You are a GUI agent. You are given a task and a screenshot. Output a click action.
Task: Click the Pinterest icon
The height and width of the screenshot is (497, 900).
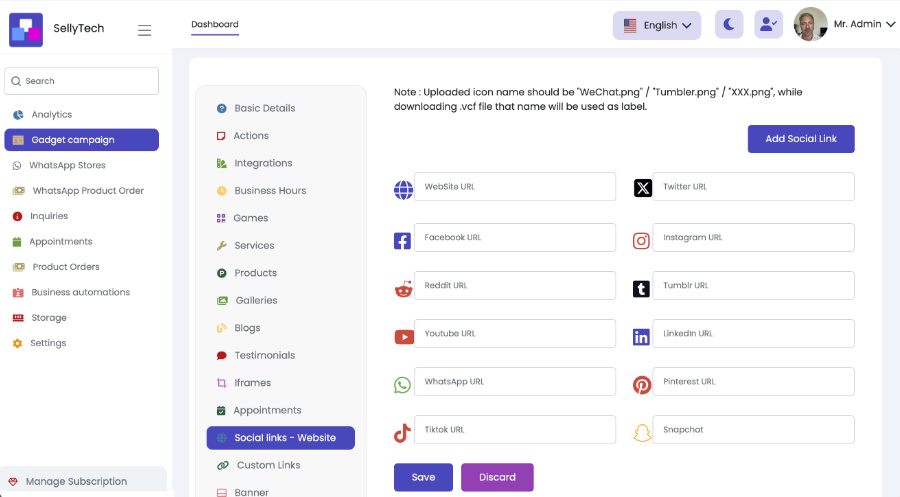(642, 385)
